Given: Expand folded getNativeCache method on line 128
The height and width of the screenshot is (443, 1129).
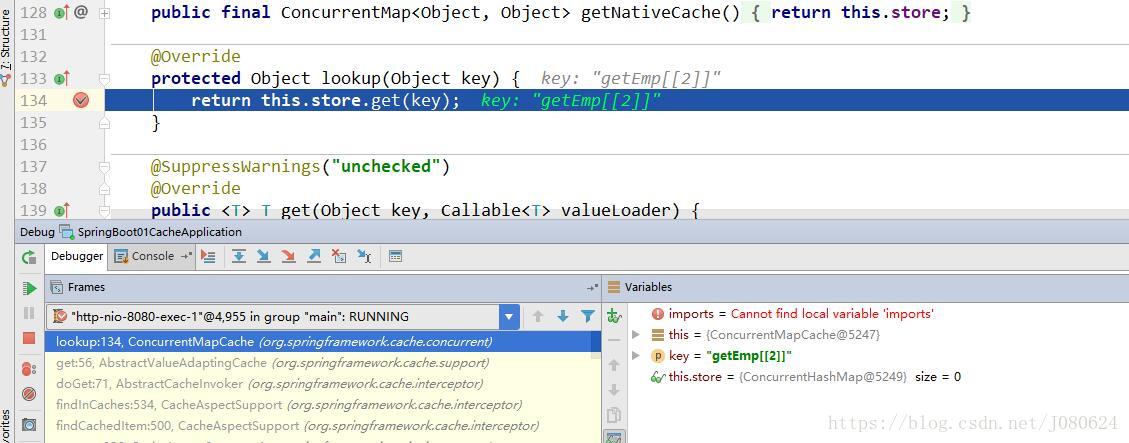Looking at the screenshot, I should pos(104,13).
